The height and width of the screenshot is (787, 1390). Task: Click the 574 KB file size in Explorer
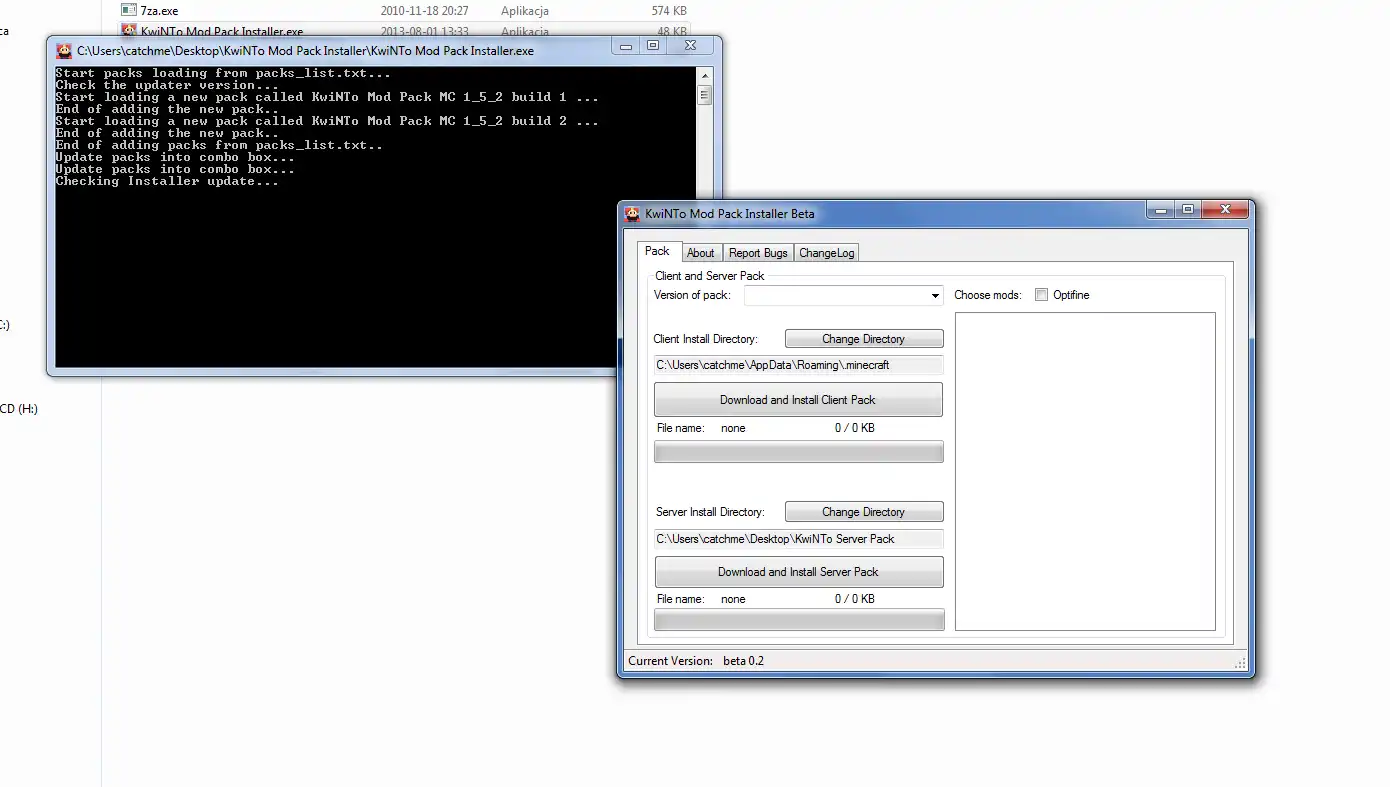click(x=668, y=11)
